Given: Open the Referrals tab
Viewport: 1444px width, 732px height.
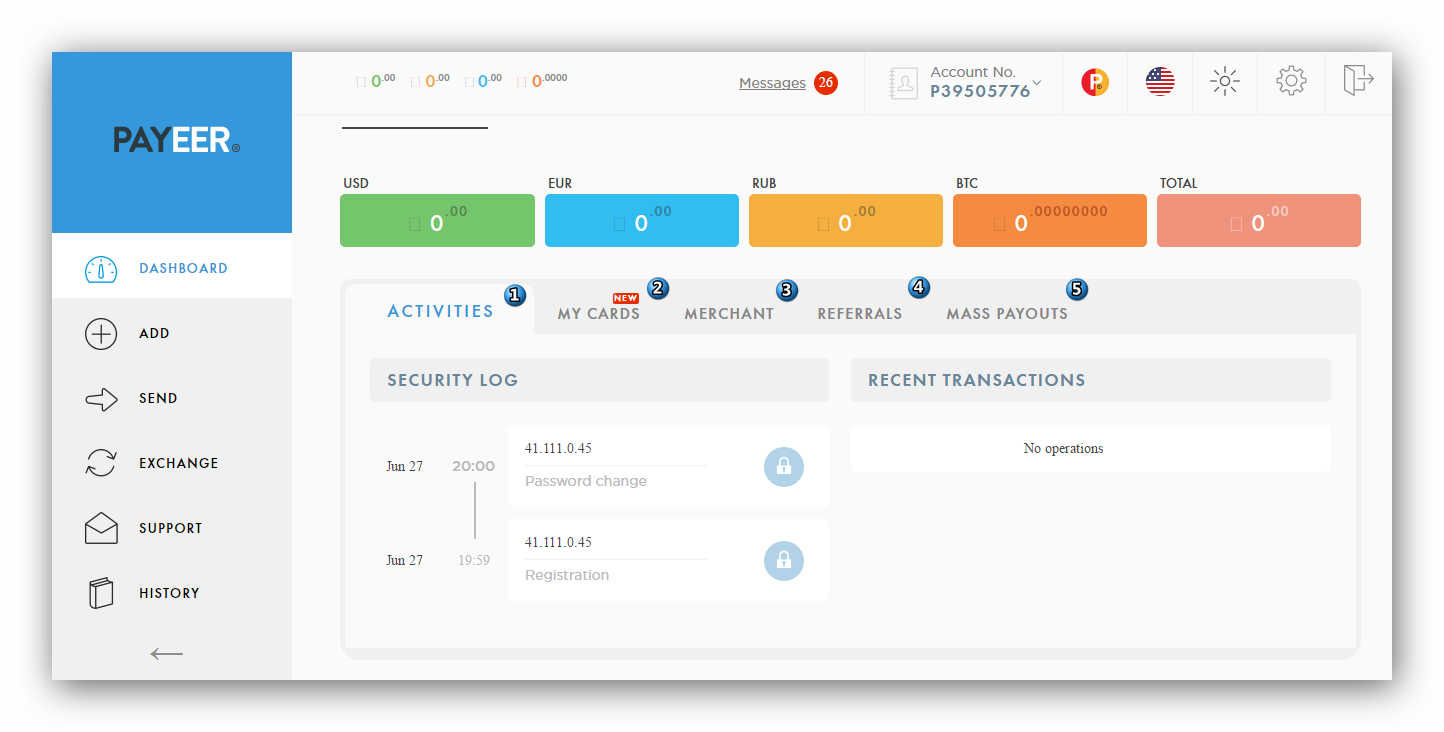Looking at the screenshot, I should (x=860, y=314).
